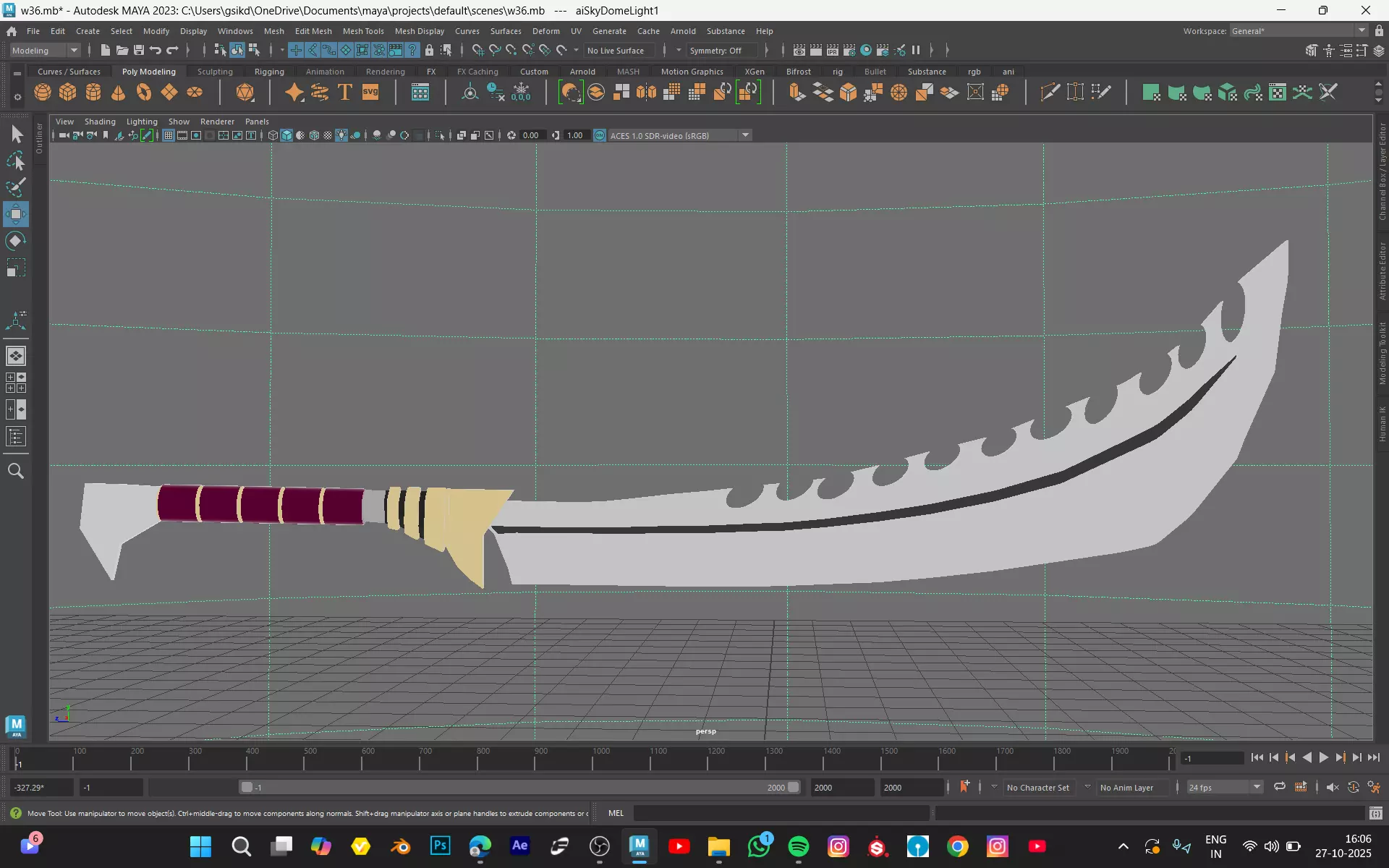Activate the Paint selection tool
Viewport: 1389px width, 868px height.
[x=16, y=187]
